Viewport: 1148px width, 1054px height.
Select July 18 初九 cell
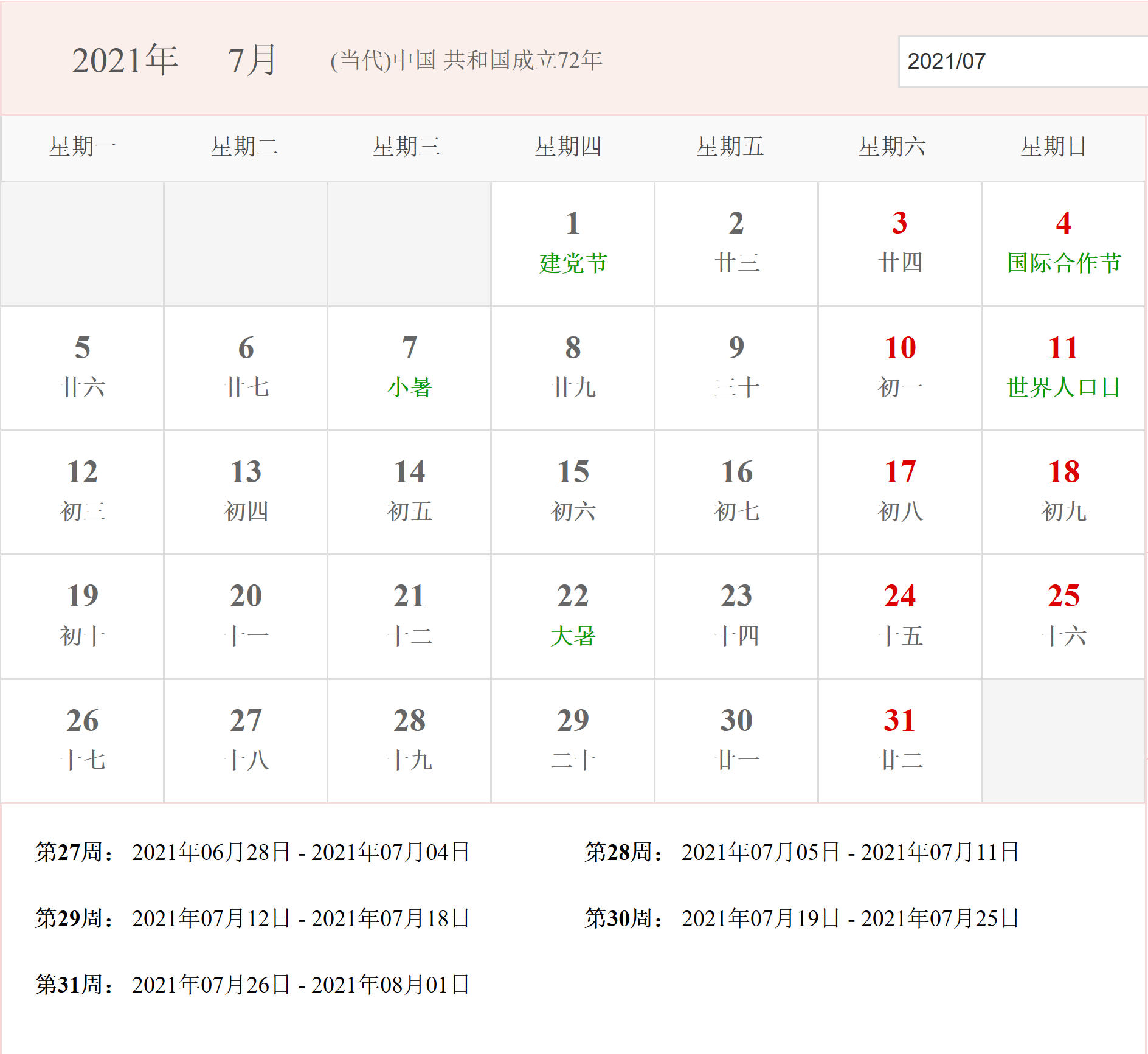(x=1063, y=493)
